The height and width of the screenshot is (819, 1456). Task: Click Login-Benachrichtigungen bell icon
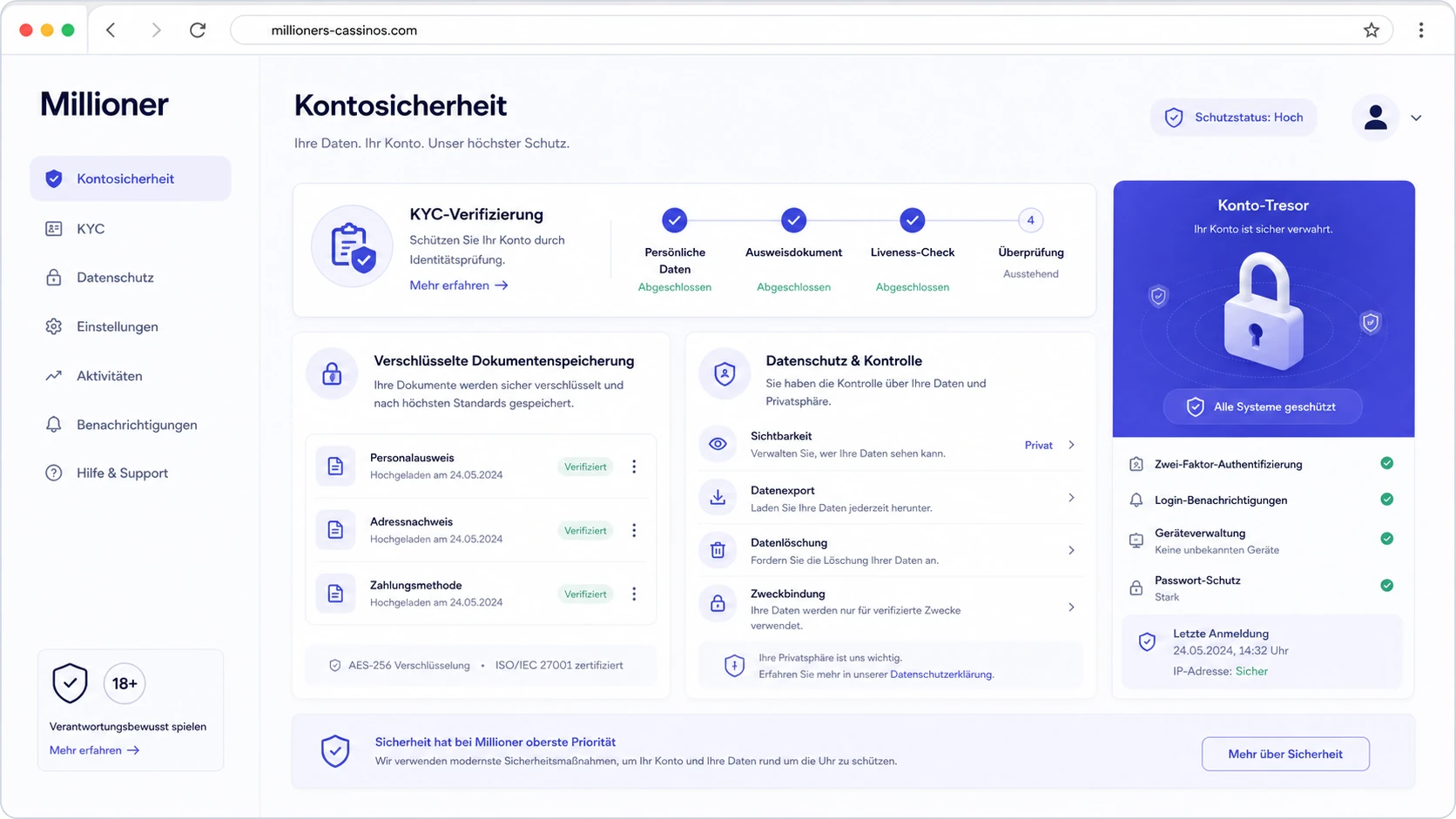[x=1136, y=500]
